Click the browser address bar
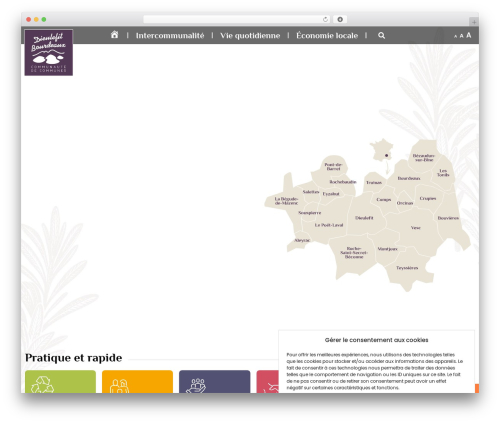Screen dimensions: 500x423 click(237, 19)
